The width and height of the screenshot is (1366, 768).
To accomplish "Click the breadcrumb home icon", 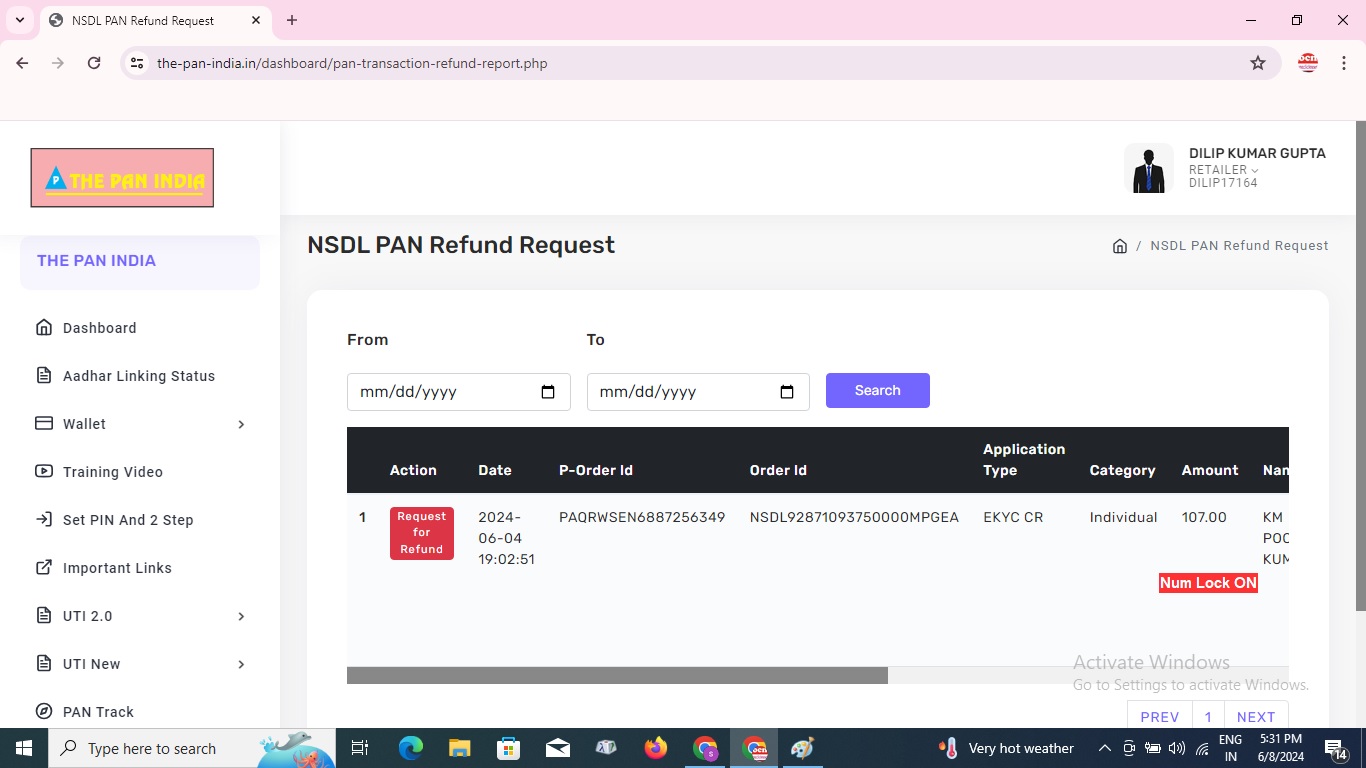I will coord(1120,246).
